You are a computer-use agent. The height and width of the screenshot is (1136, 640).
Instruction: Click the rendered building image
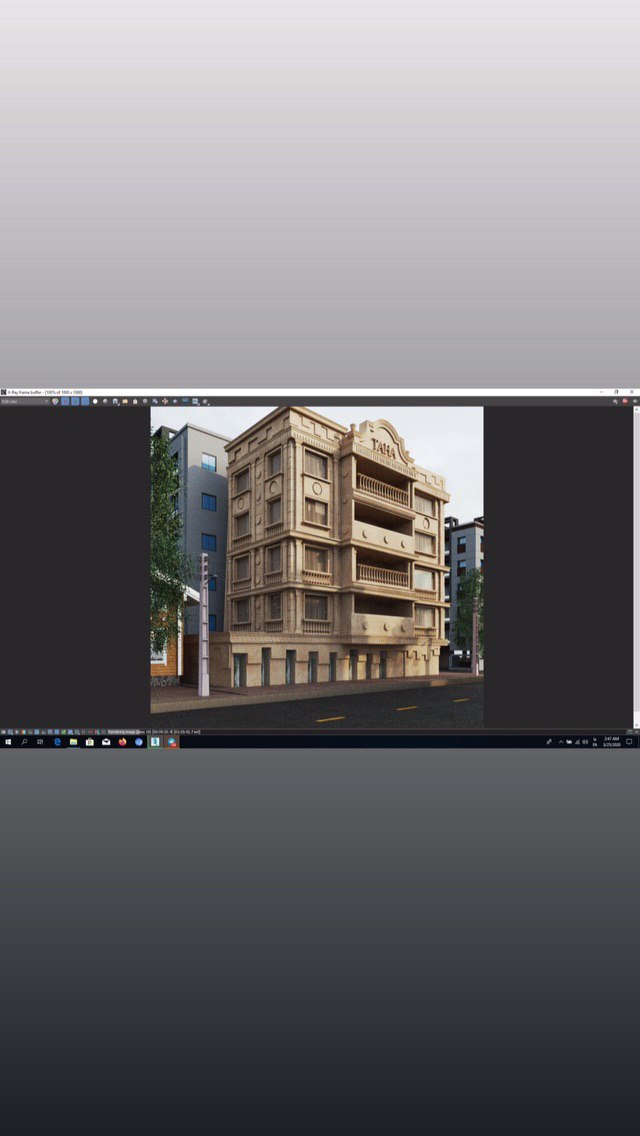[x=316, y=566]
